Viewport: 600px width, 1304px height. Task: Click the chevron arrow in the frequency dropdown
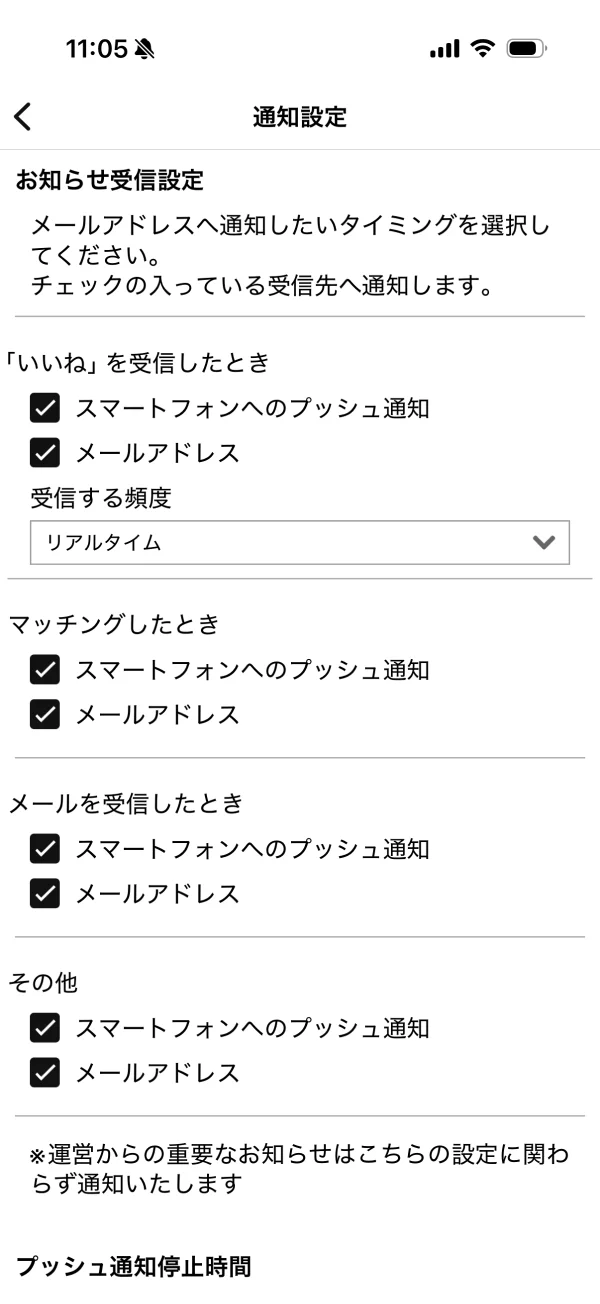[x=543, y=543]
